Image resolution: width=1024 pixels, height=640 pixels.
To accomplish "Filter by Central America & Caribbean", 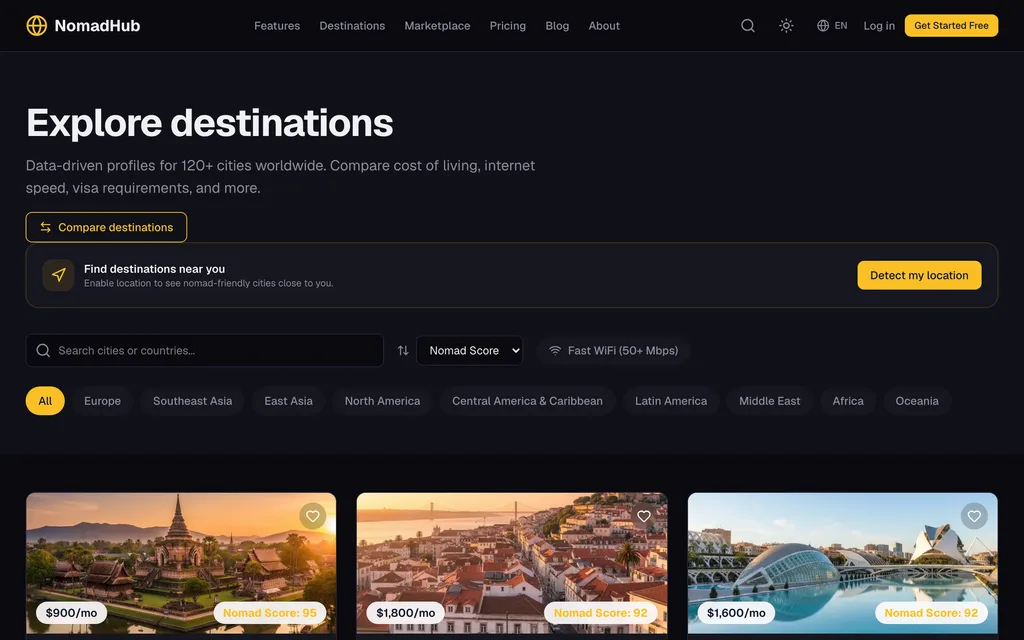I will tap(528, 401).
